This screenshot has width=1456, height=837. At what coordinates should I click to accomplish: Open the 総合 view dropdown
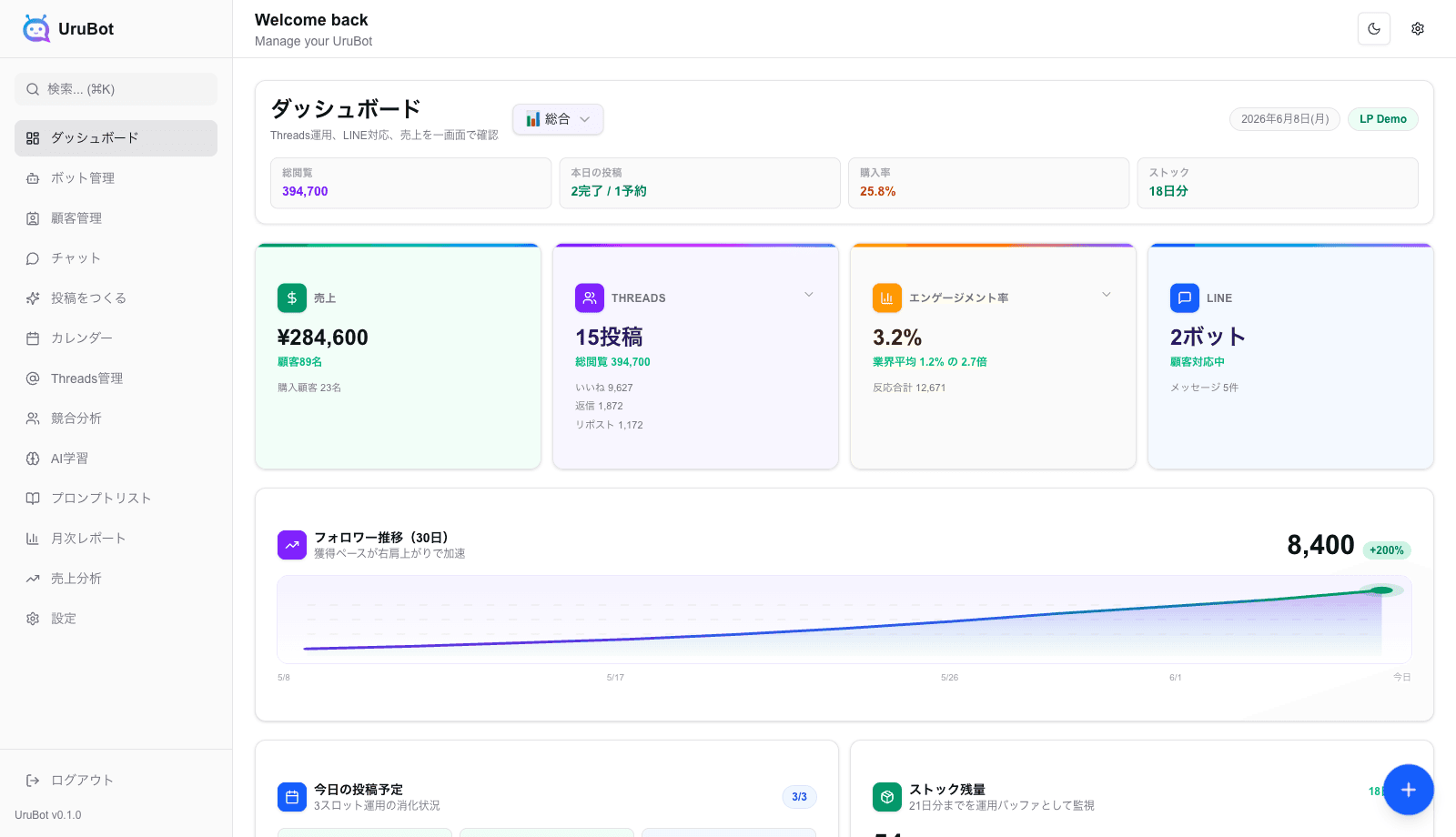[558, 119]
